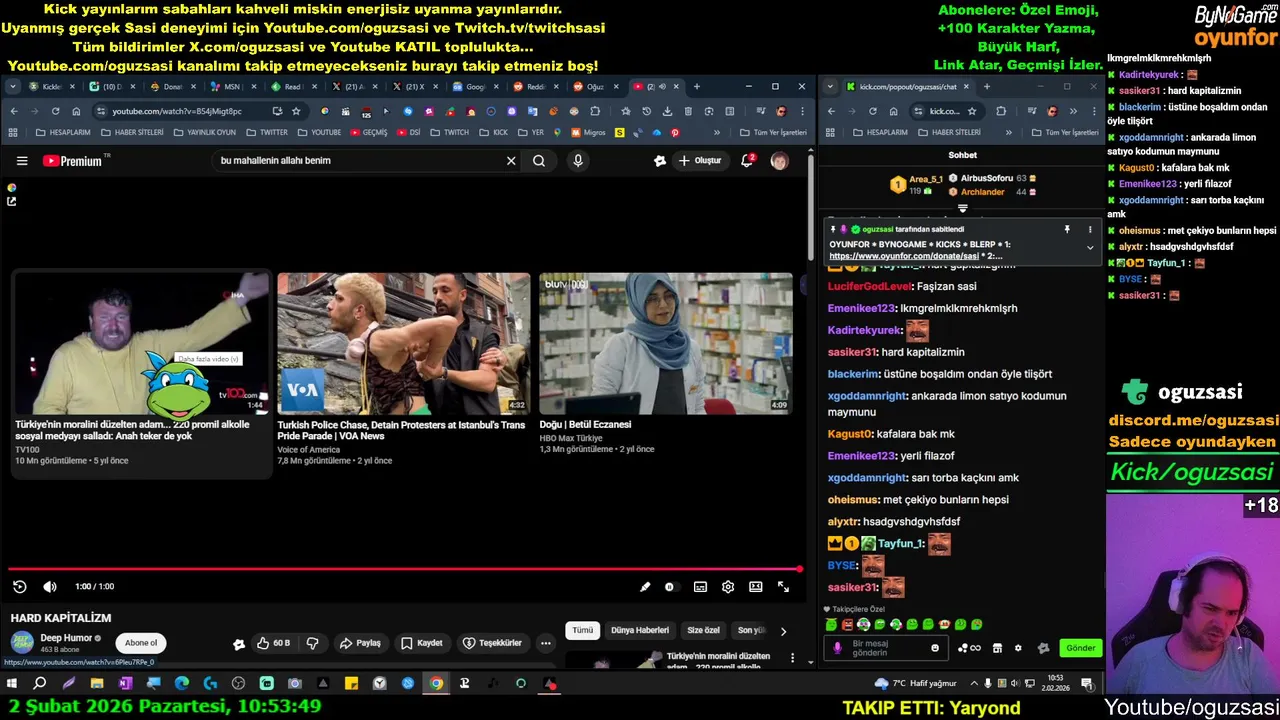Viewport: 1280px width, 720px height.
Task: Save video with Kaydet button
Action: [x=421, y=643]
